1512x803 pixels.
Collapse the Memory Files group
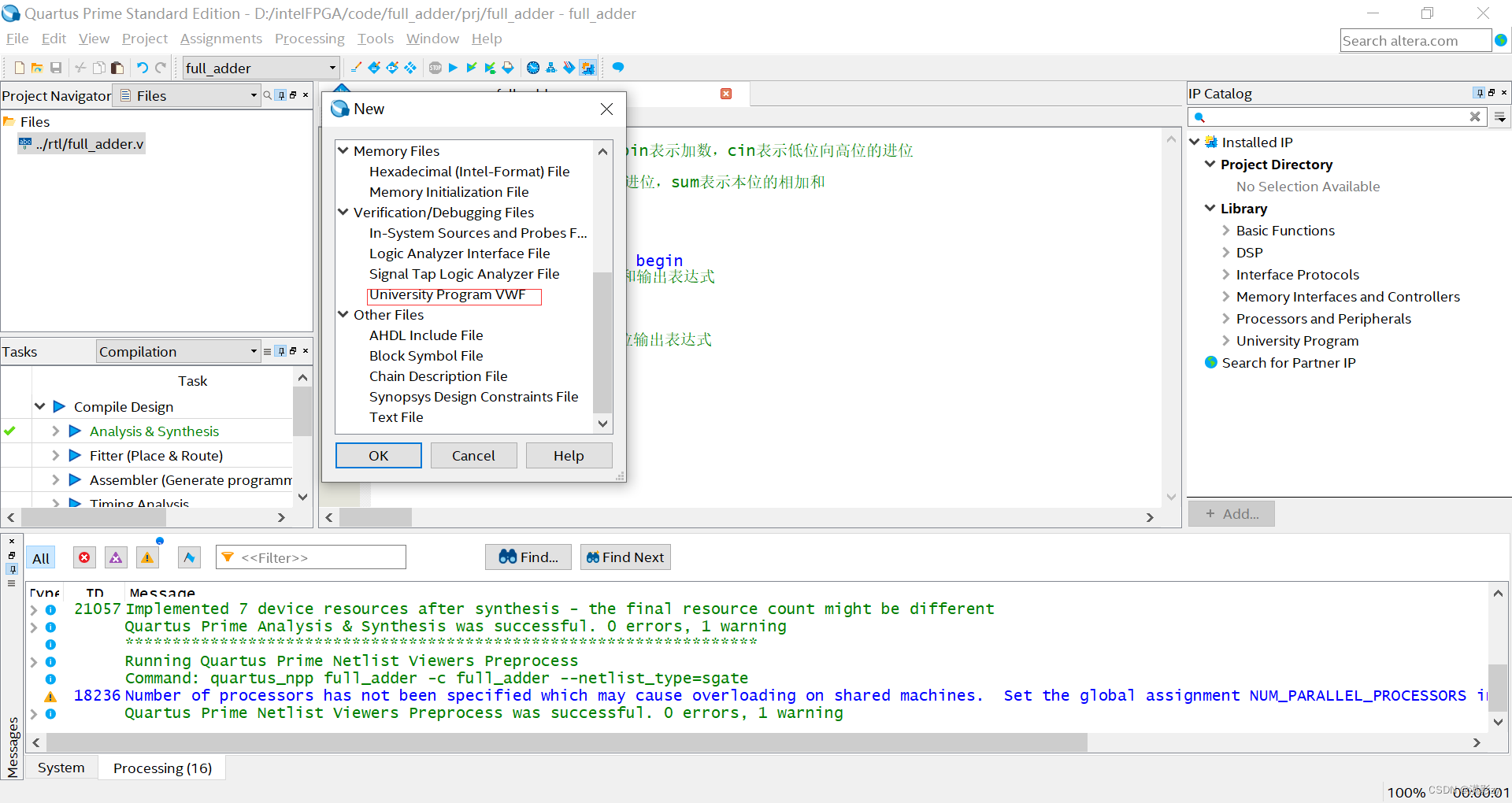pos(343,150)
